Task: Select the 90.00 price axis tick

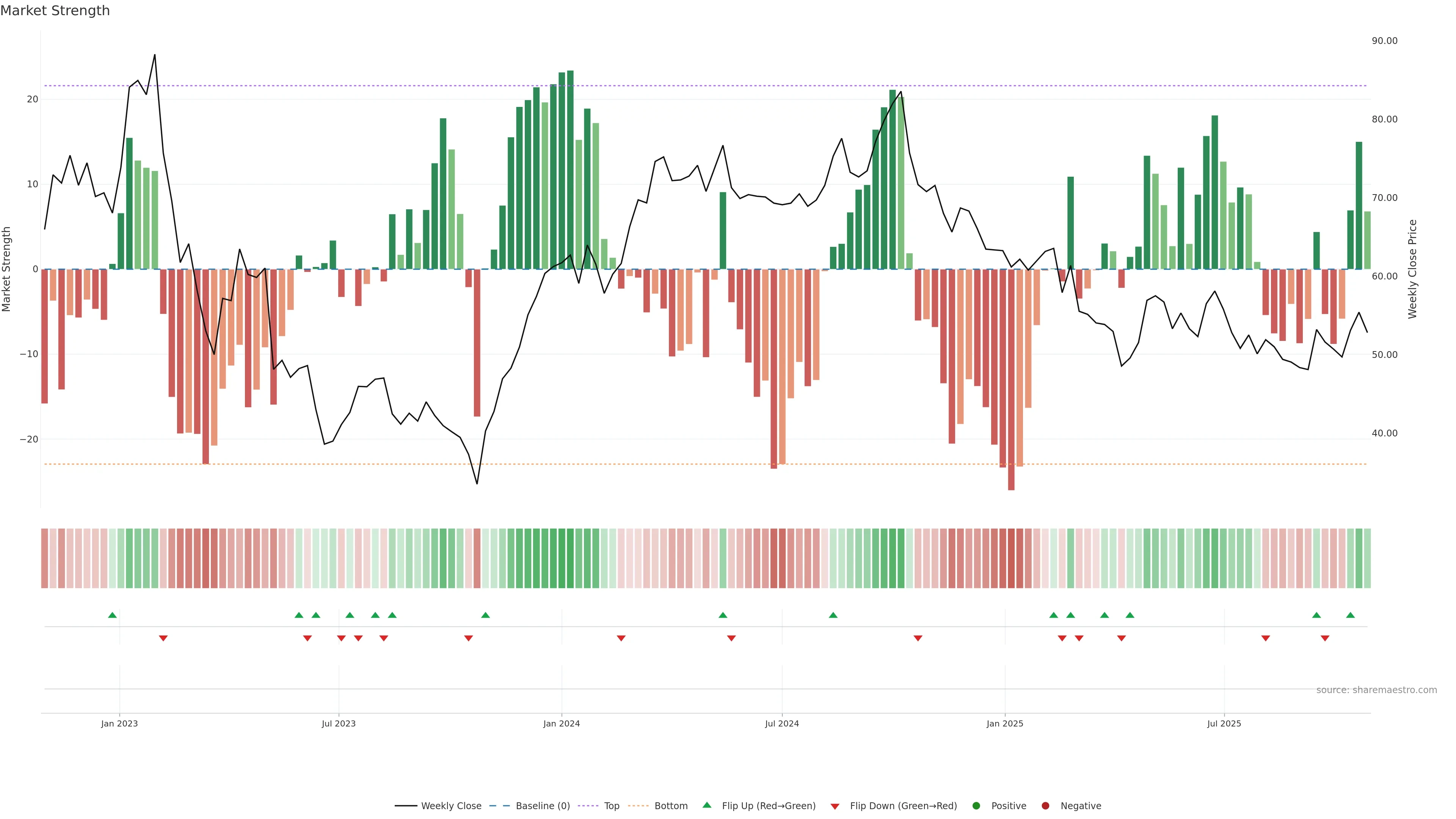Action: (x=1384, y=41)
